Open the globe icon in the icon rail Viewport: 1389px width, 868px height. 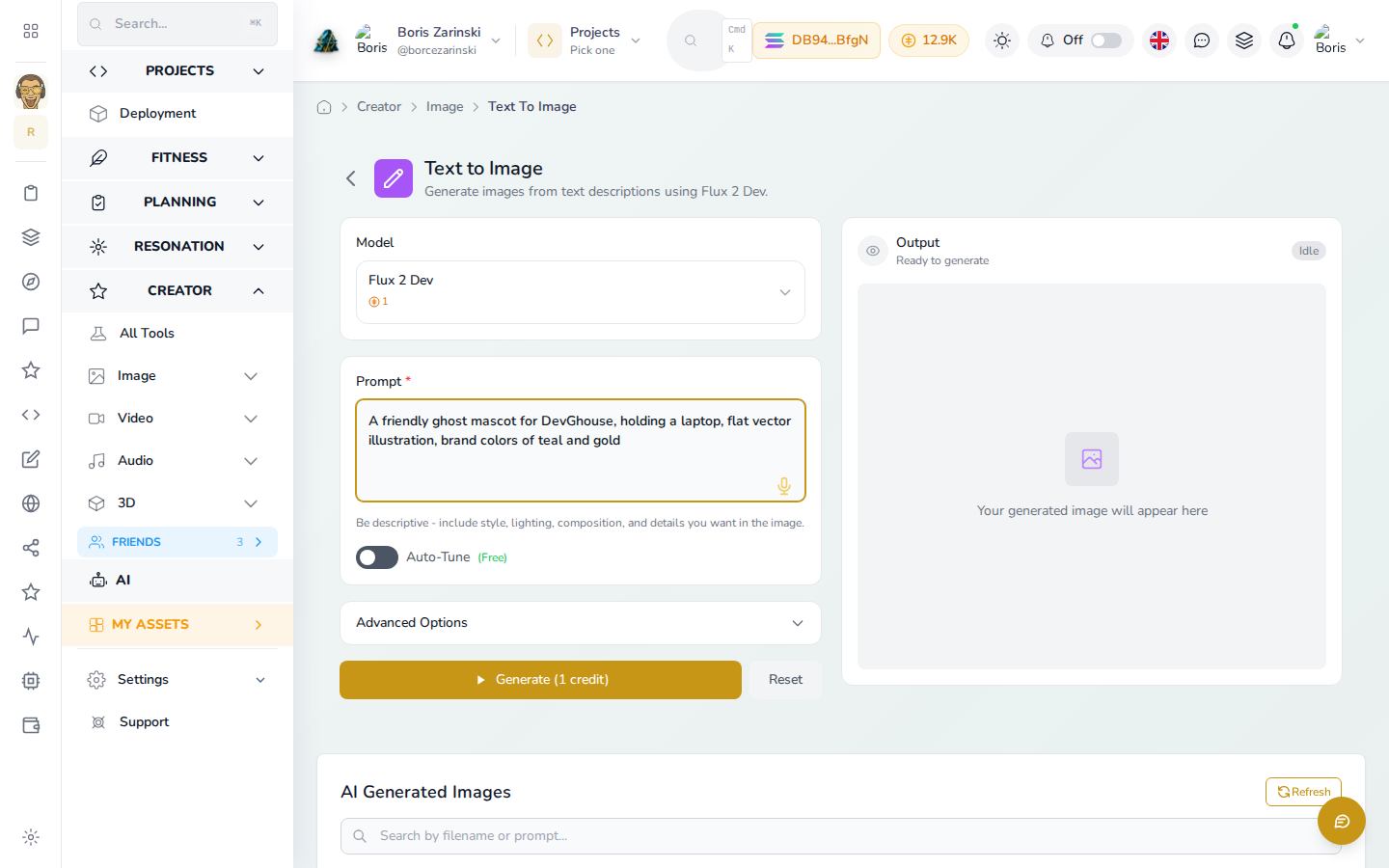[x=31, y=503]
